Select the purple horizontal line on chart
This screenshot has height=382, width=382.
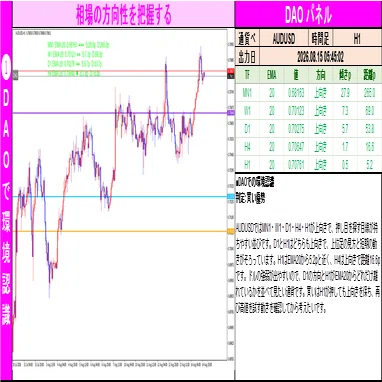[x=120, y=113]
